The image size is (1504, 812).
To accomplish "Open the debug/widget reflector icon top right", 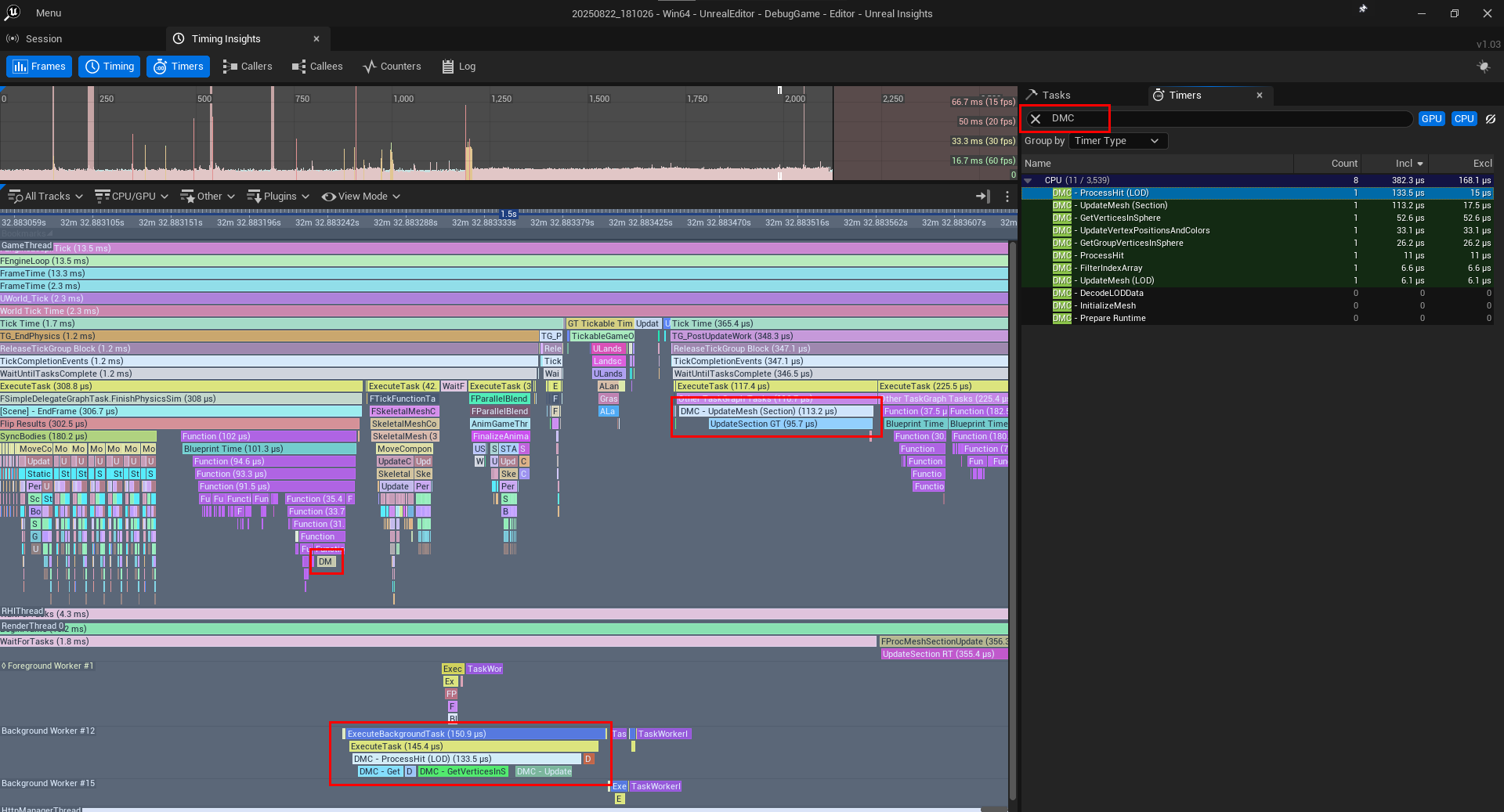I will coord(1483,67).
